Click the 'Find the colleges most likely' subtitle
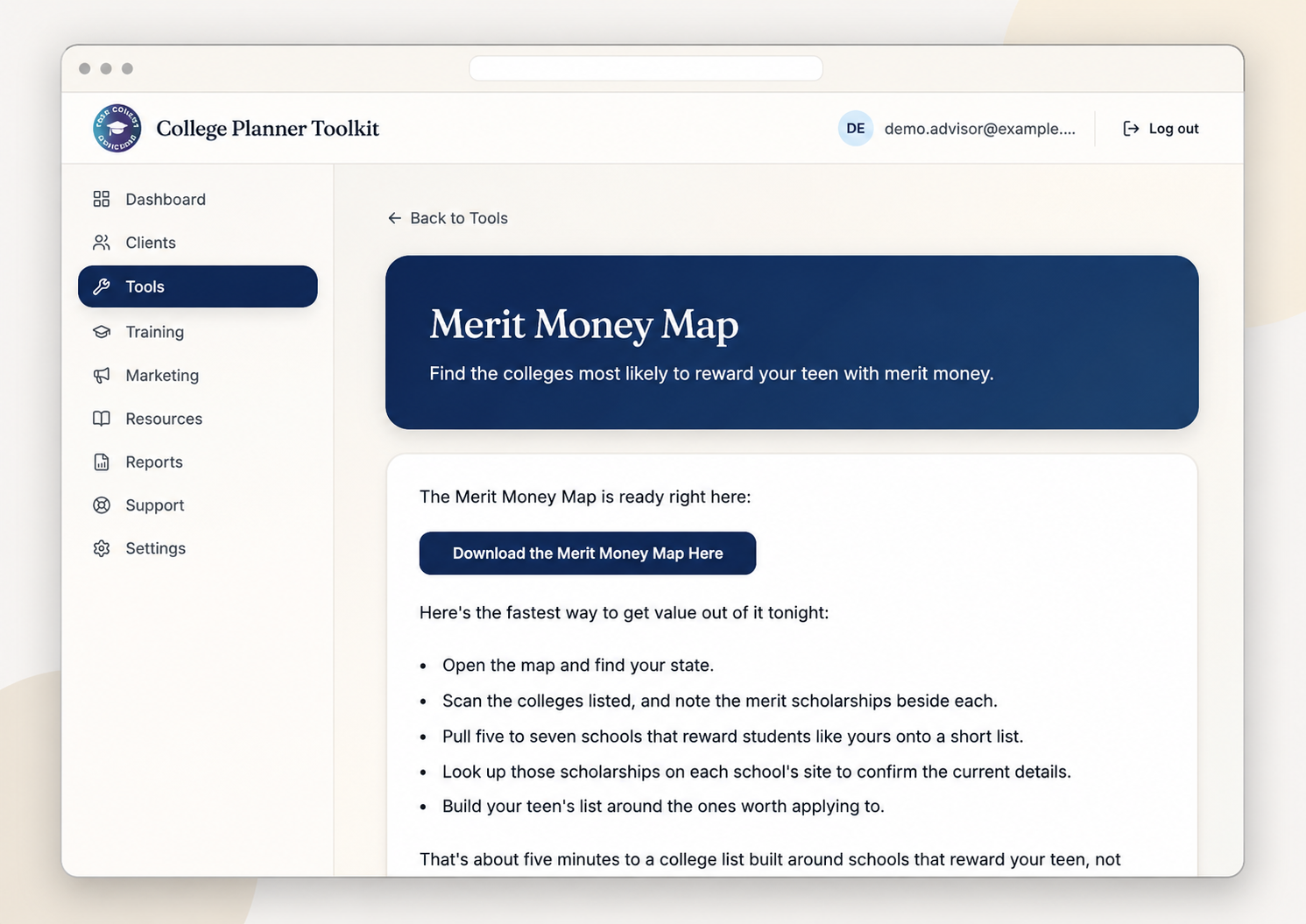This screenshot has width=1306, height=924. (711, 374)
